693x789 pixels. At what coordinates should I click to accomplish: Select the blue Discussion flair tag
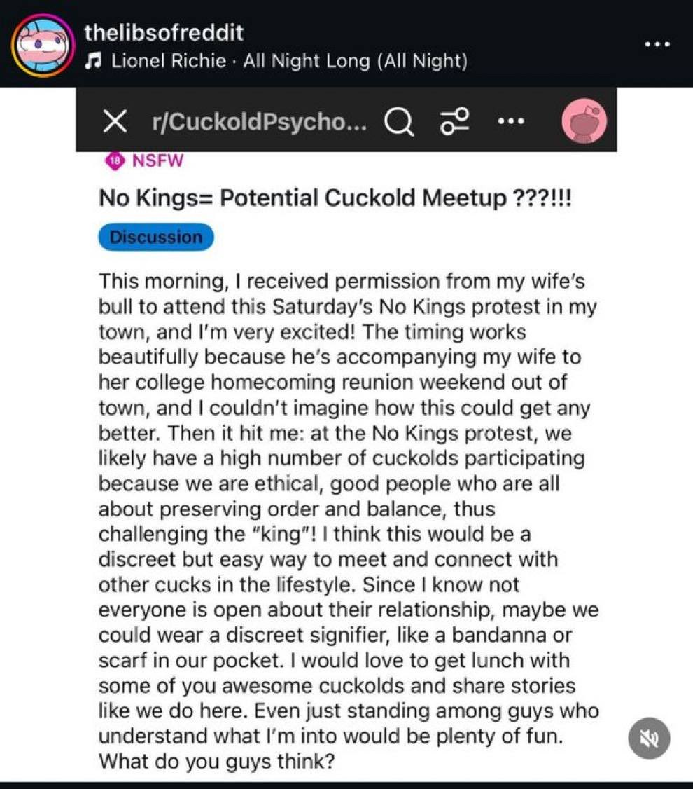click(x=156, y=237)
